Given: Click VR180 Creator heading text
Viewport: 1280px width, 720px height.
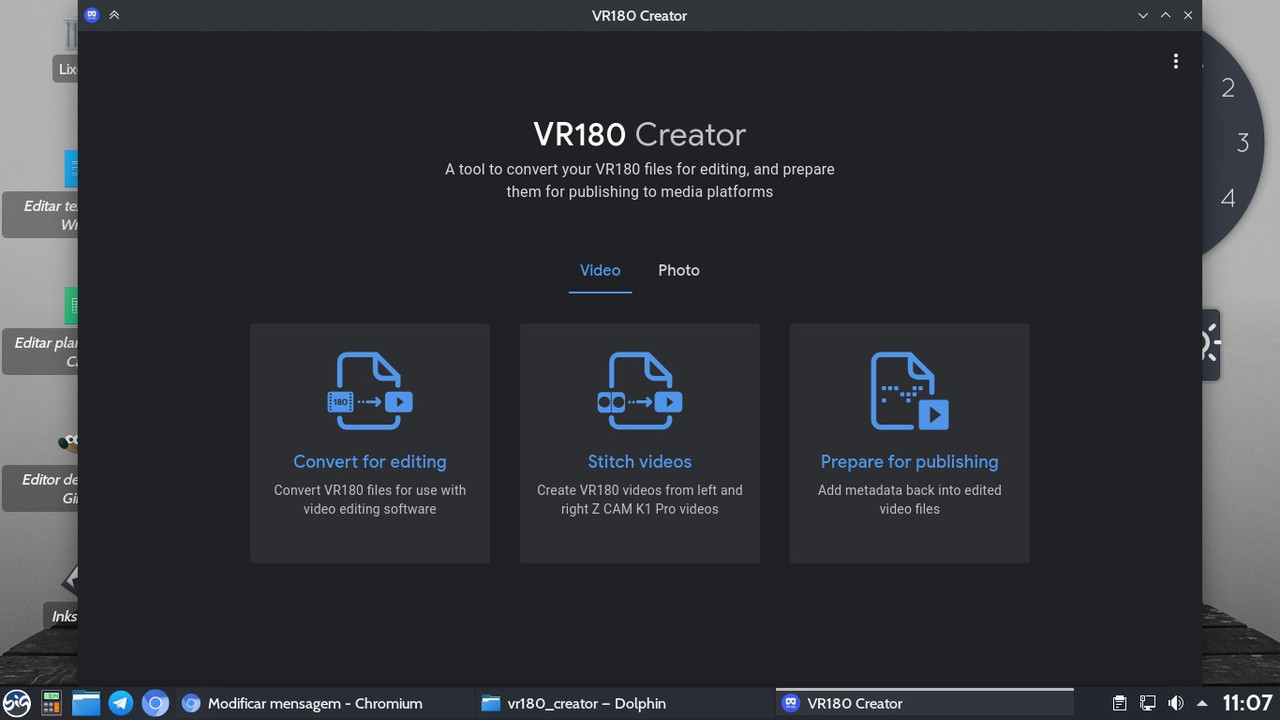Looking at the screenshot, I should coord(640,134).
